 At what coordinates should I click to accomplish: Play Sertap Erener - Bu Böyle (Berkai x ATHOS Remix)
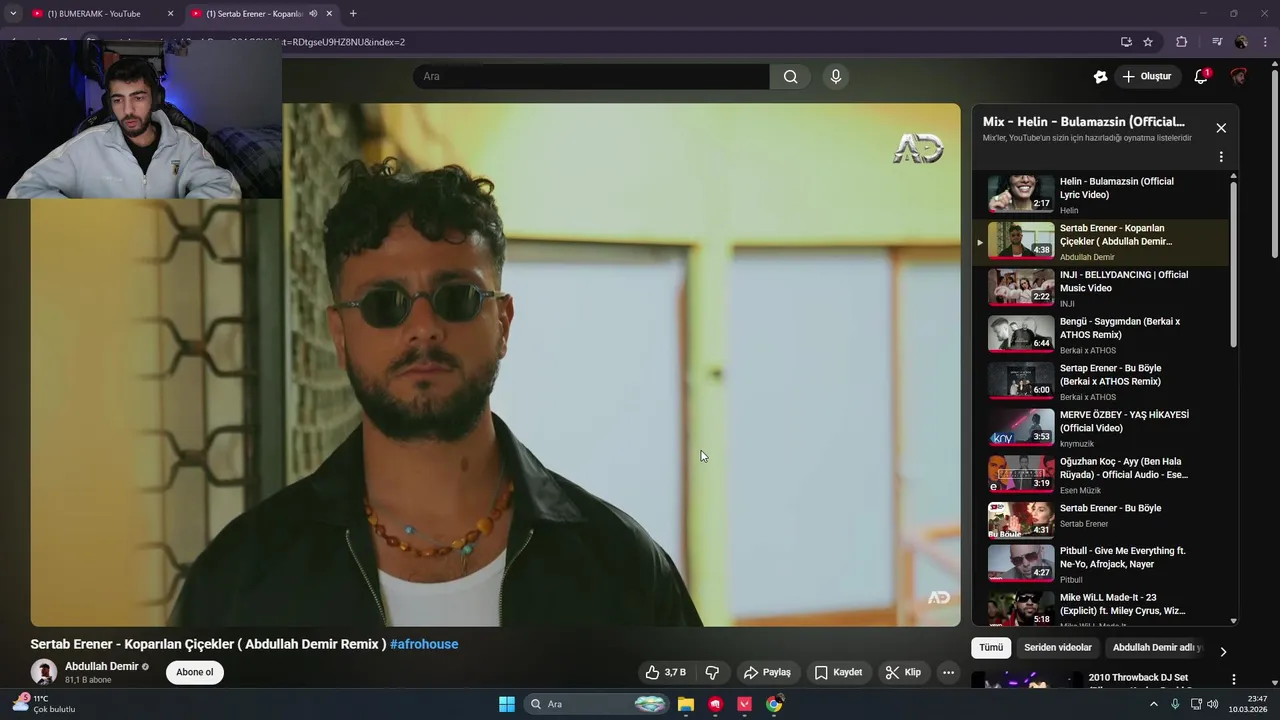(x=1100, y=382)
